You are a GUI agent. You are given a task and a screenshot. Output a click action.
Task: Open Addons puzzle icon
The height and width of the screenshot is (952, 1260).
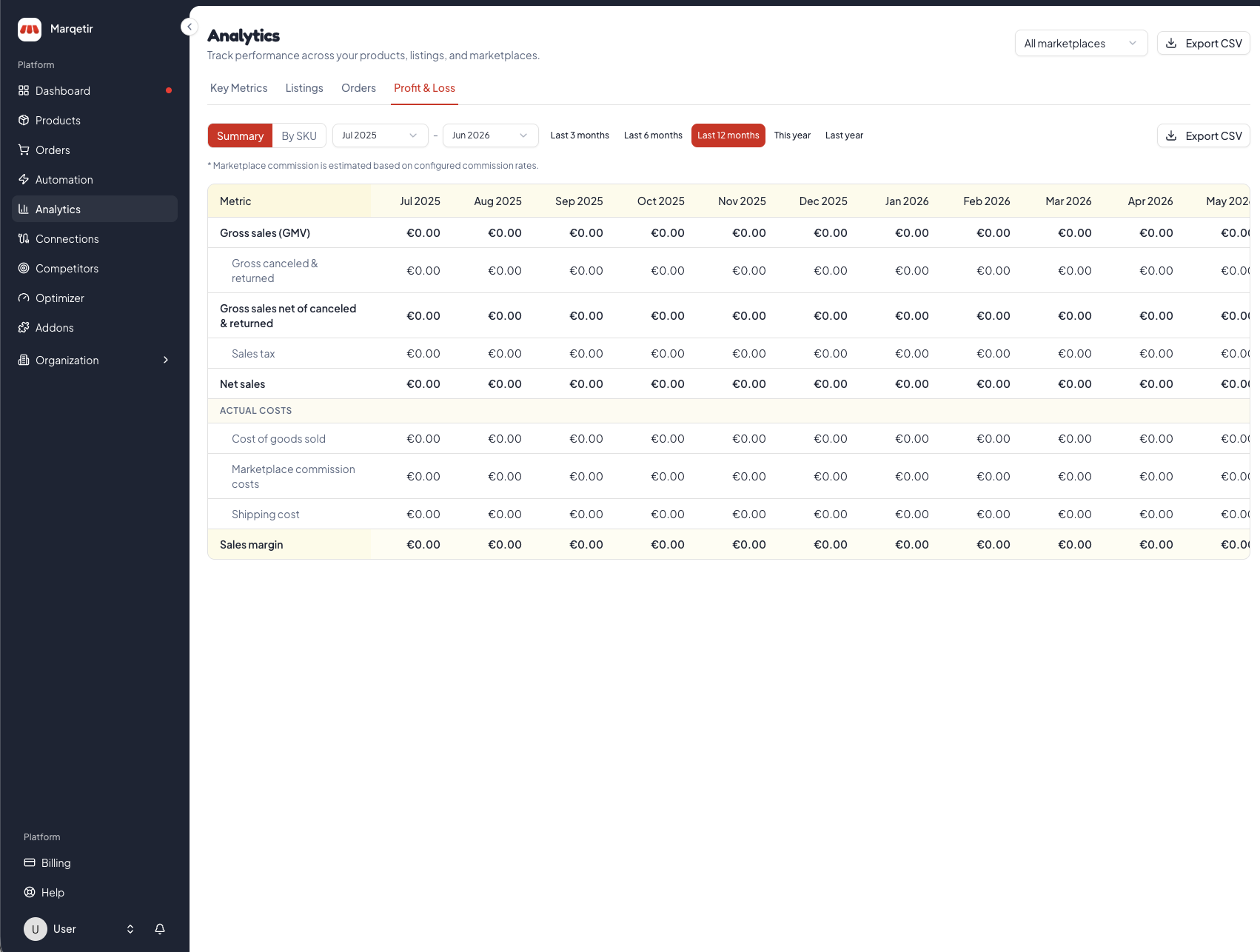coord(24,327)
